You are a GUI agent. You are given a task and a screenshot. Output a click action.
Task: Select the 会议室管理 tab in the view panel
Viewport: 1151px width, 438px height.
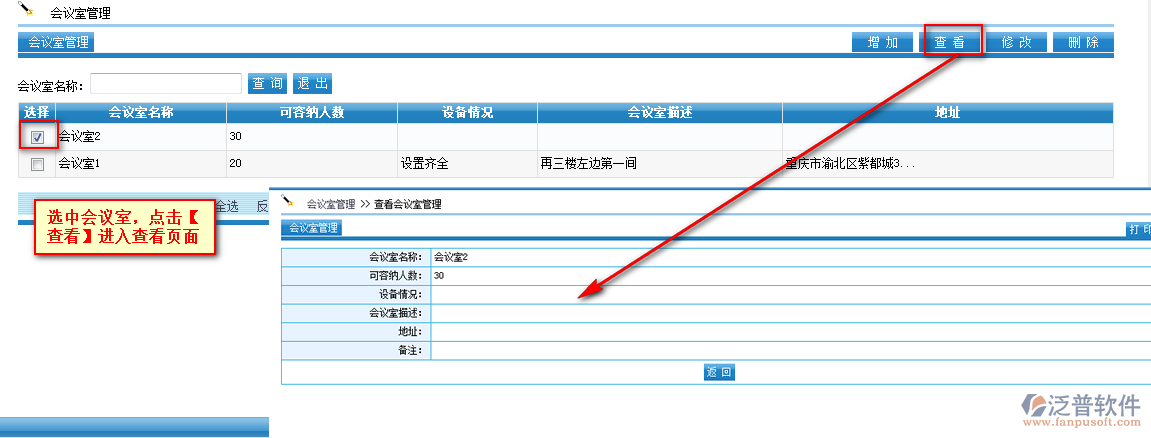pos(312,228)
